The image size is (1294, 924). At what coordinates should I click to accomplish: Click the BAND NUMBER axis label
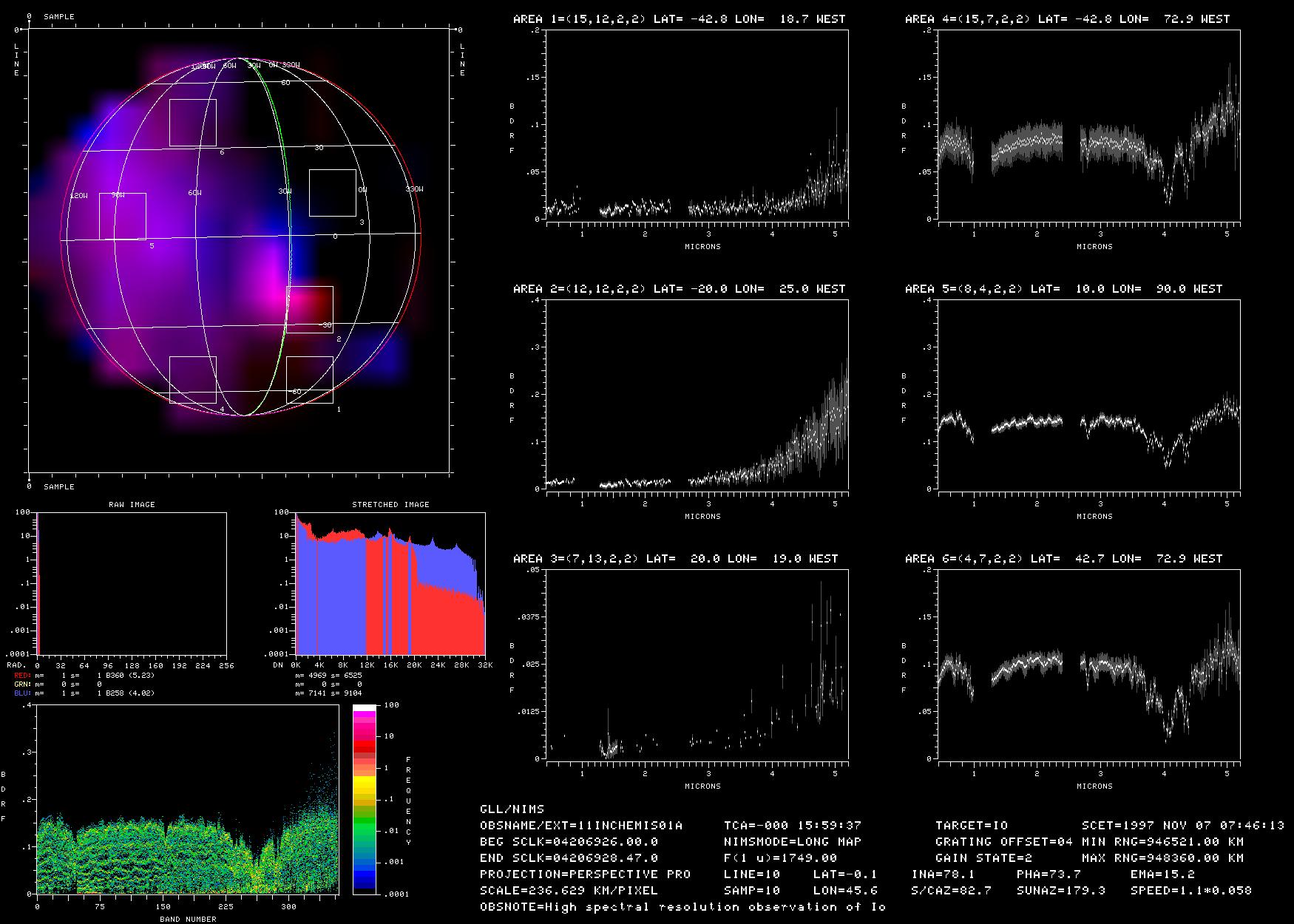pos(188,920)
